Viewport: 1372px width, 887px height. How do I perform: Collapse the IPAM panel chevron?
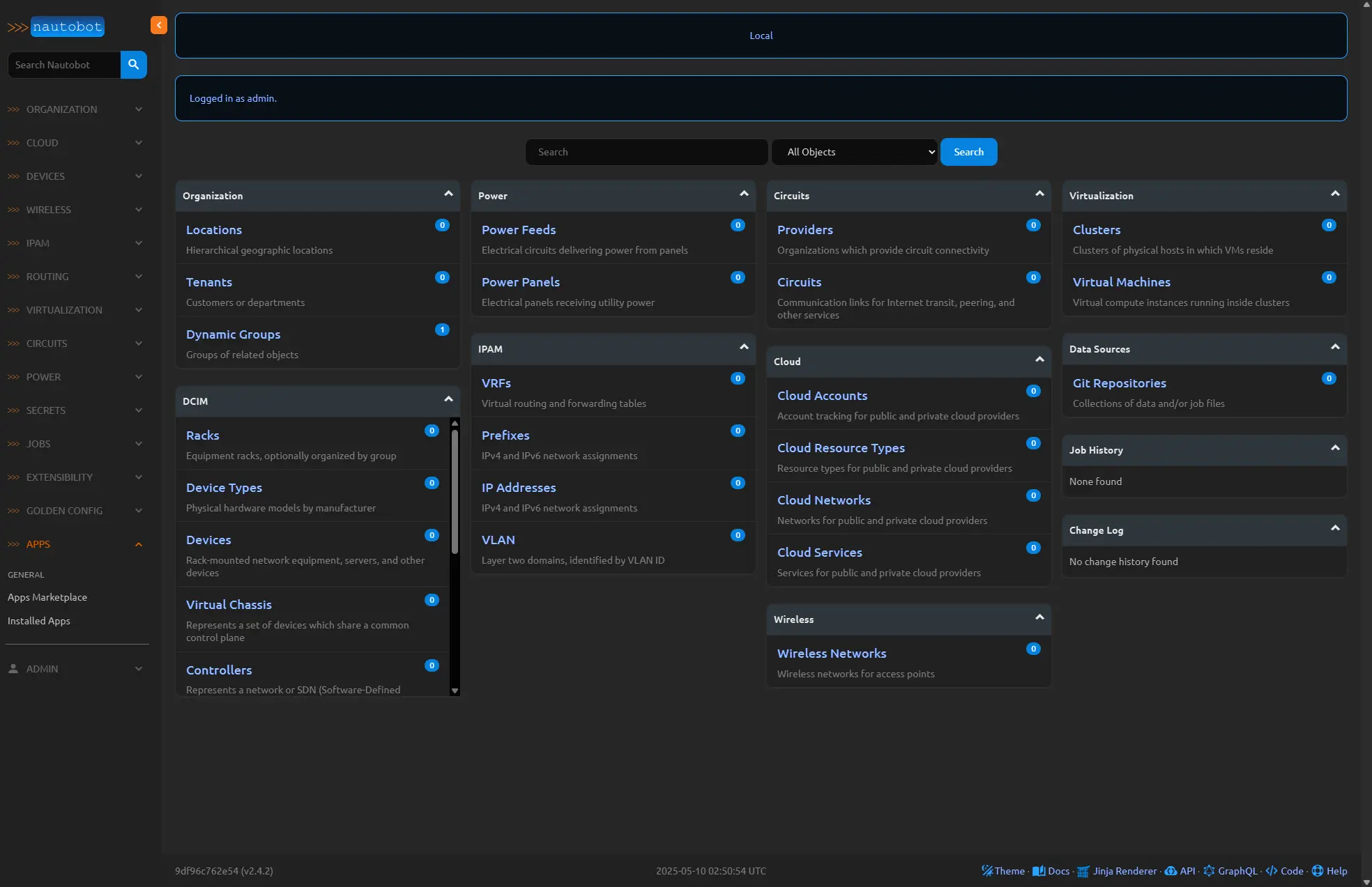744,348
